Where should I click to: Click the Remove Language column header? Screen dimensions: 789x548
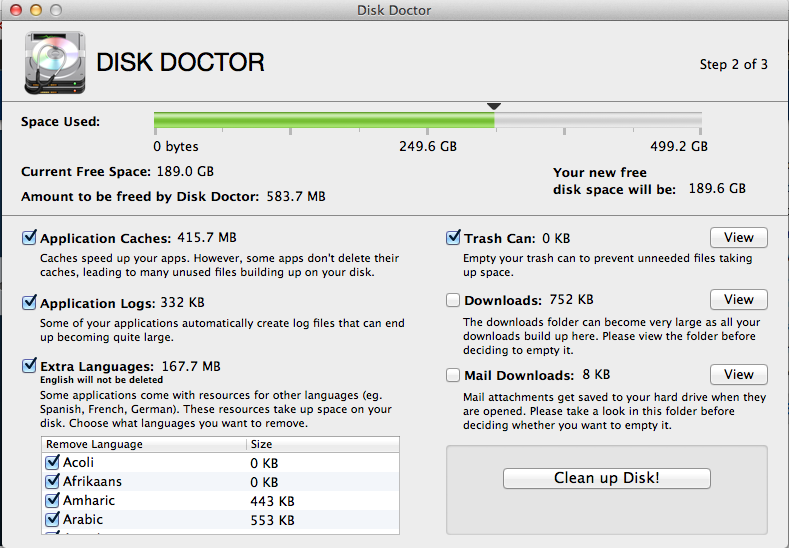[144, 444]
